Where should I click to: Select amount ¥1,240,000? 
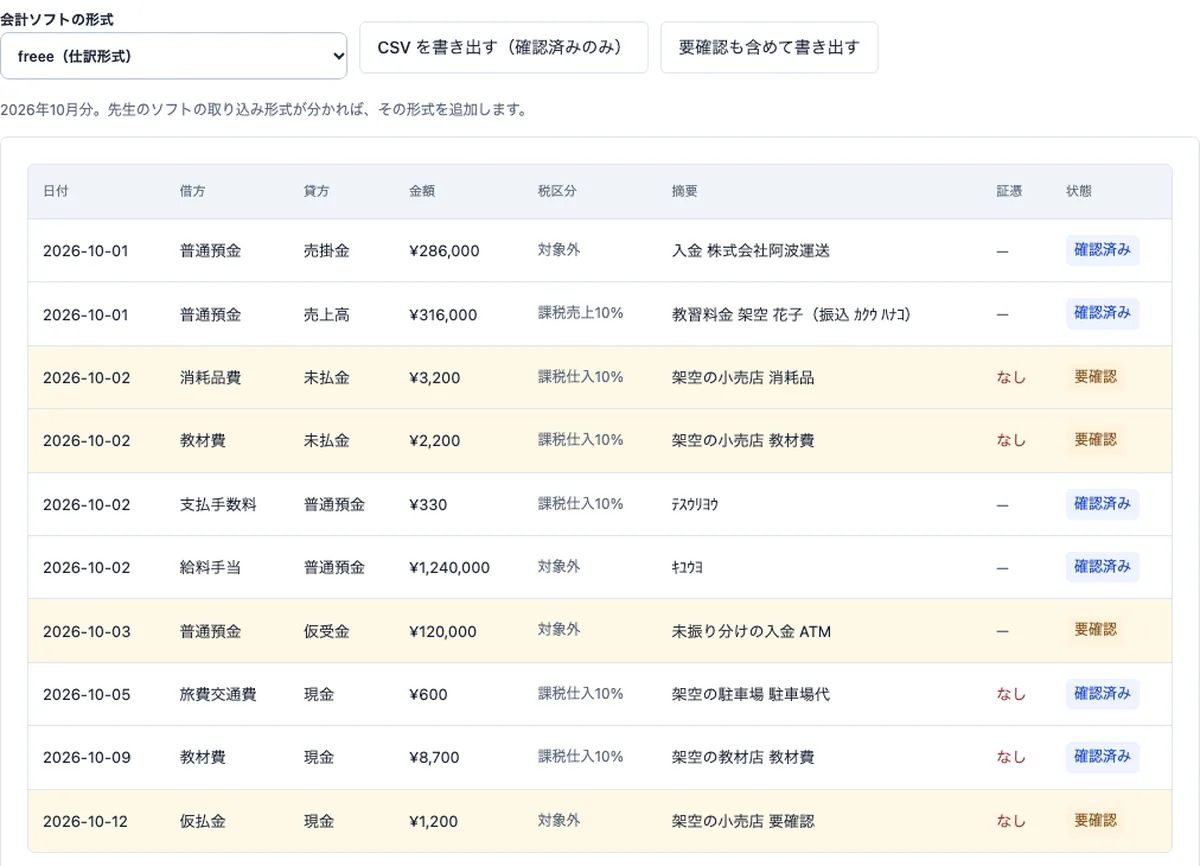point(449,568)
